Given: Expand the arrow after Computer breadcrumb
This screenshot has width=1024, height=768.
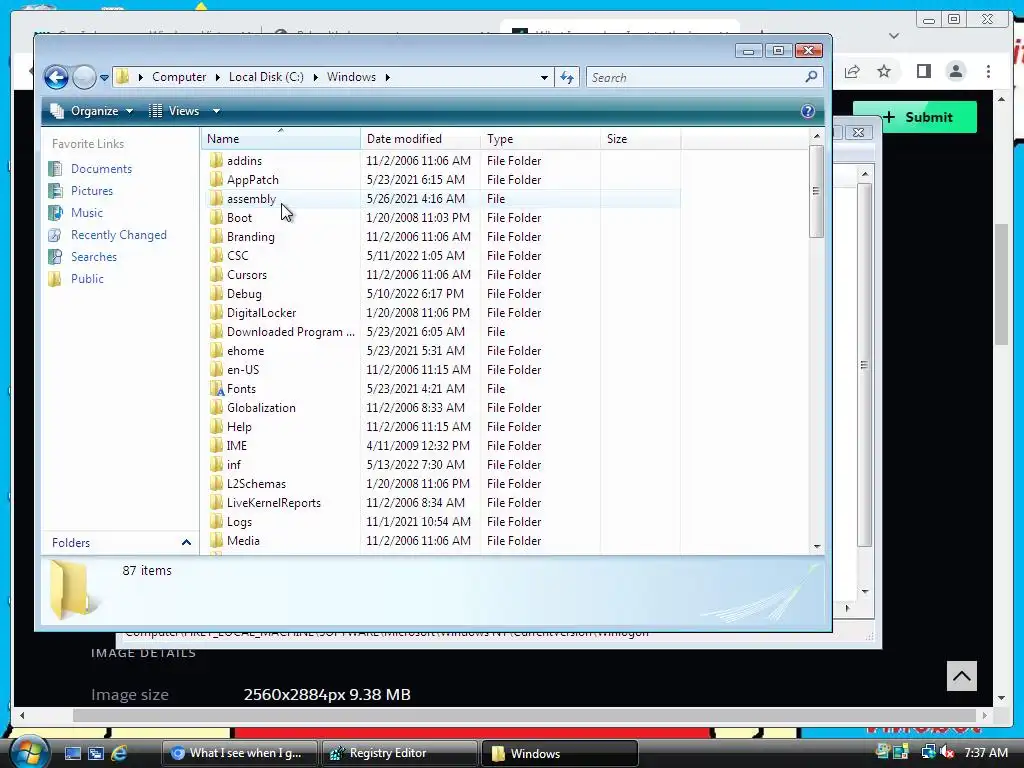Looking at the screenshot, I should coord(217,77).
